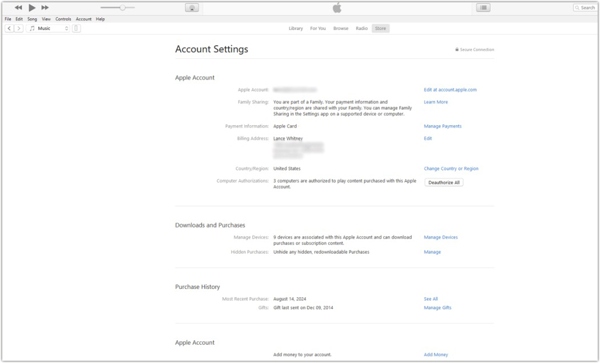The height and width of the screenshot is (363, 600).
Task: Click See All purchase history
Action: coord(430,299)
